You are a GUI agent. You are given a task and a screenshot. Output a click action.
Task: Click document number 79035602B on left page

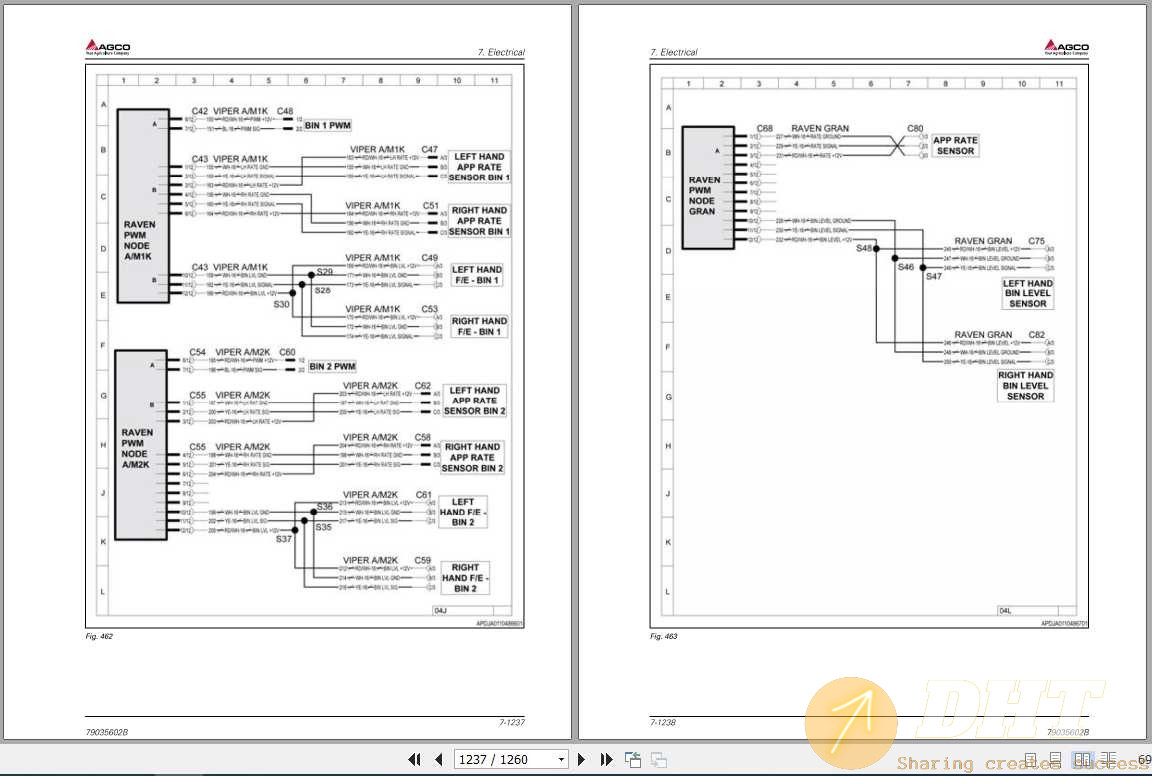[107, 732]
